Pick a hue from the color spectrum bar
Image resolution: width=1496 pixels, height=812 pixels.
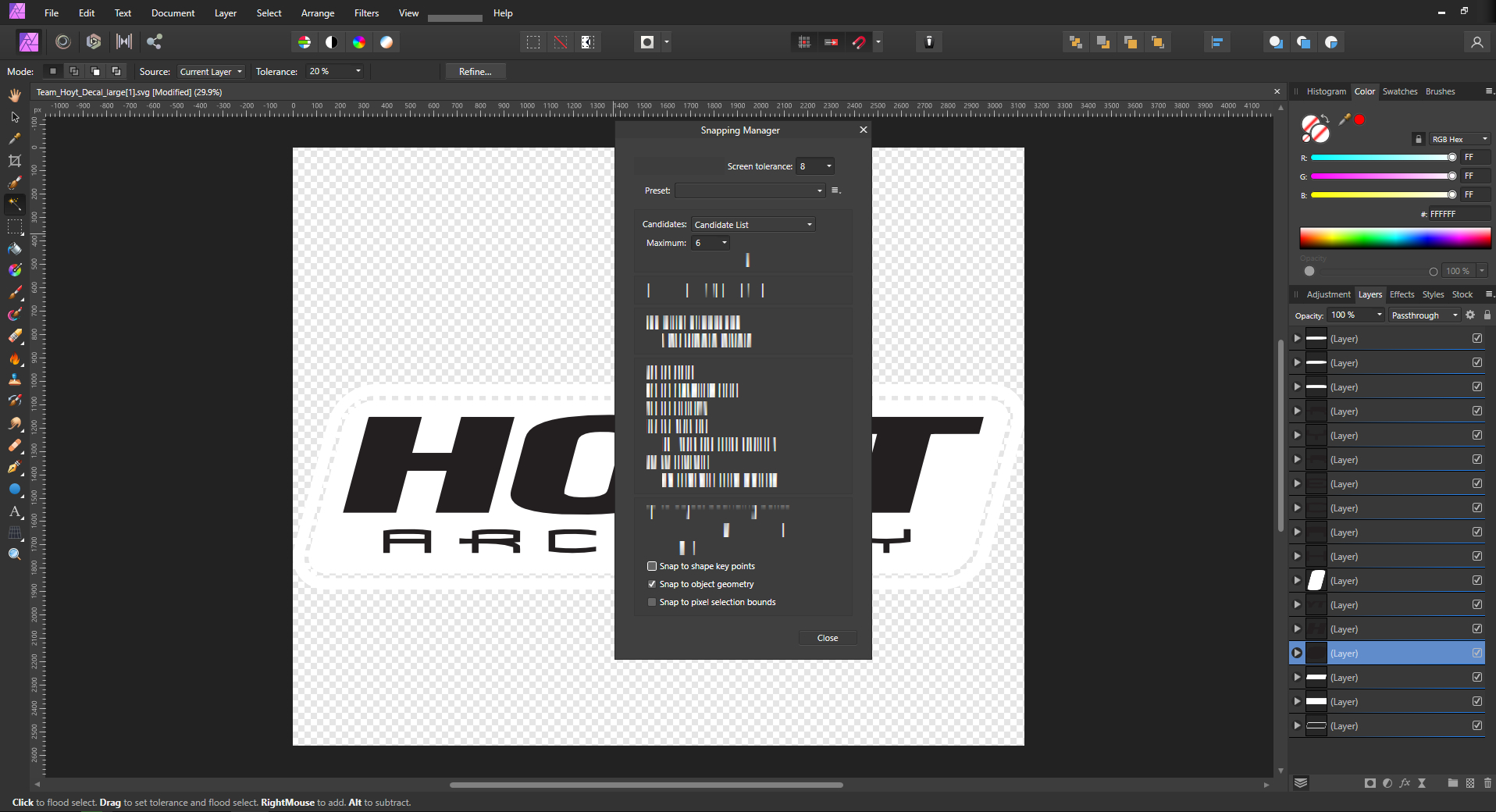(1395, 238)
